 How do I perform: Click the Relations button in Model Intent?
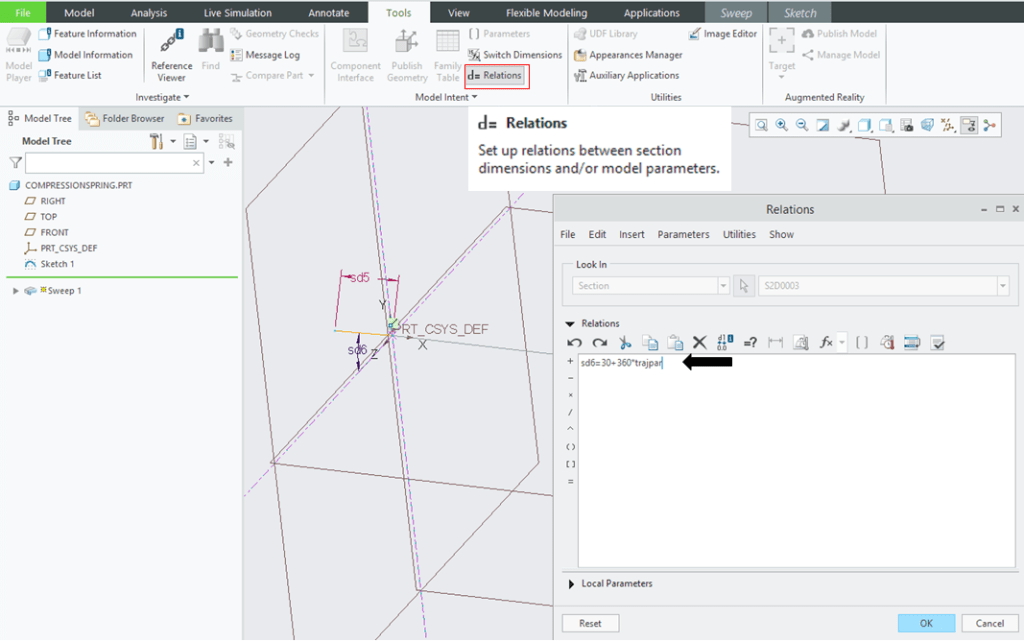[x=496, y=76]
